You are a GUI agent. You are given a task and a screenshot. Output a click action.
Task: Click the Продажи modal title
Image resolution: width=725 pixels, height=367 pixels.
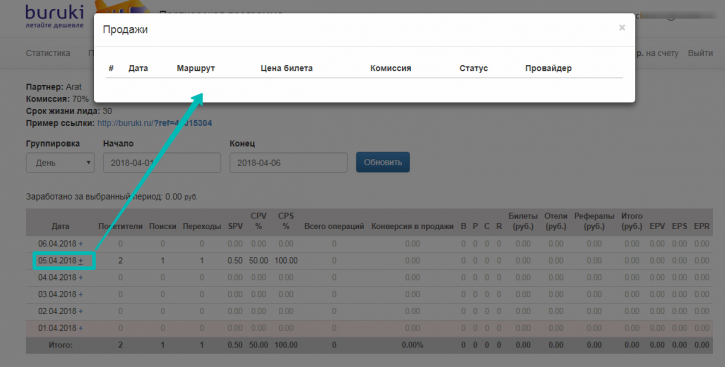pos(125,29)
